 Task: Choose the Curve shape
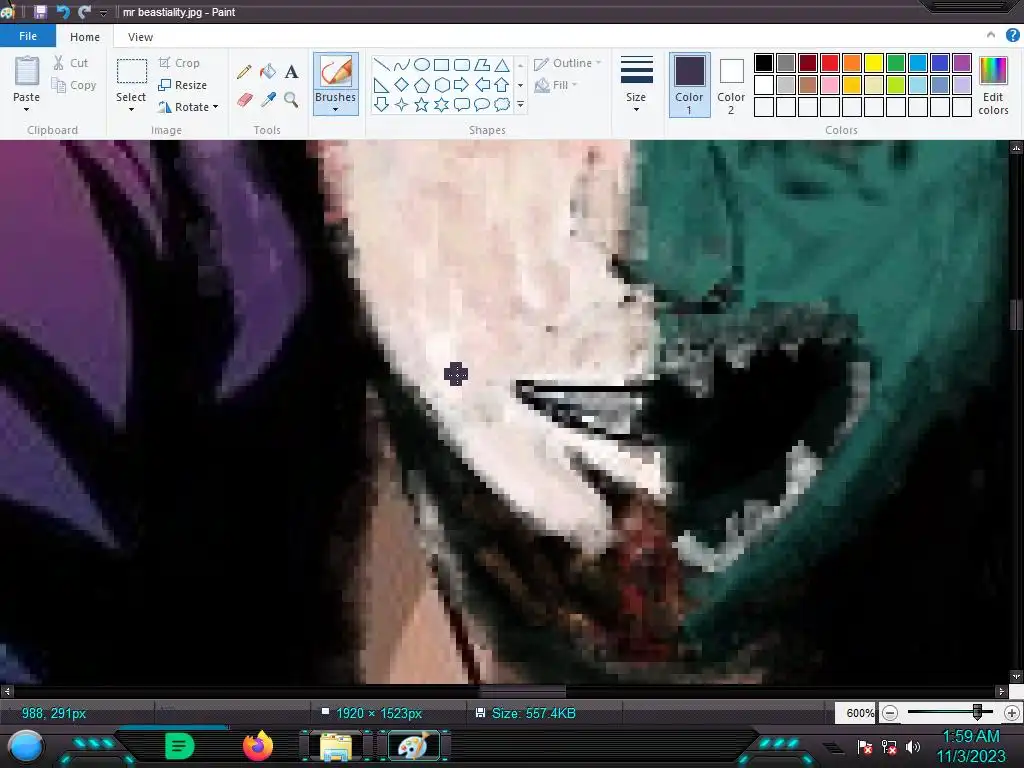pyautogui.click(x=402, y=65)
